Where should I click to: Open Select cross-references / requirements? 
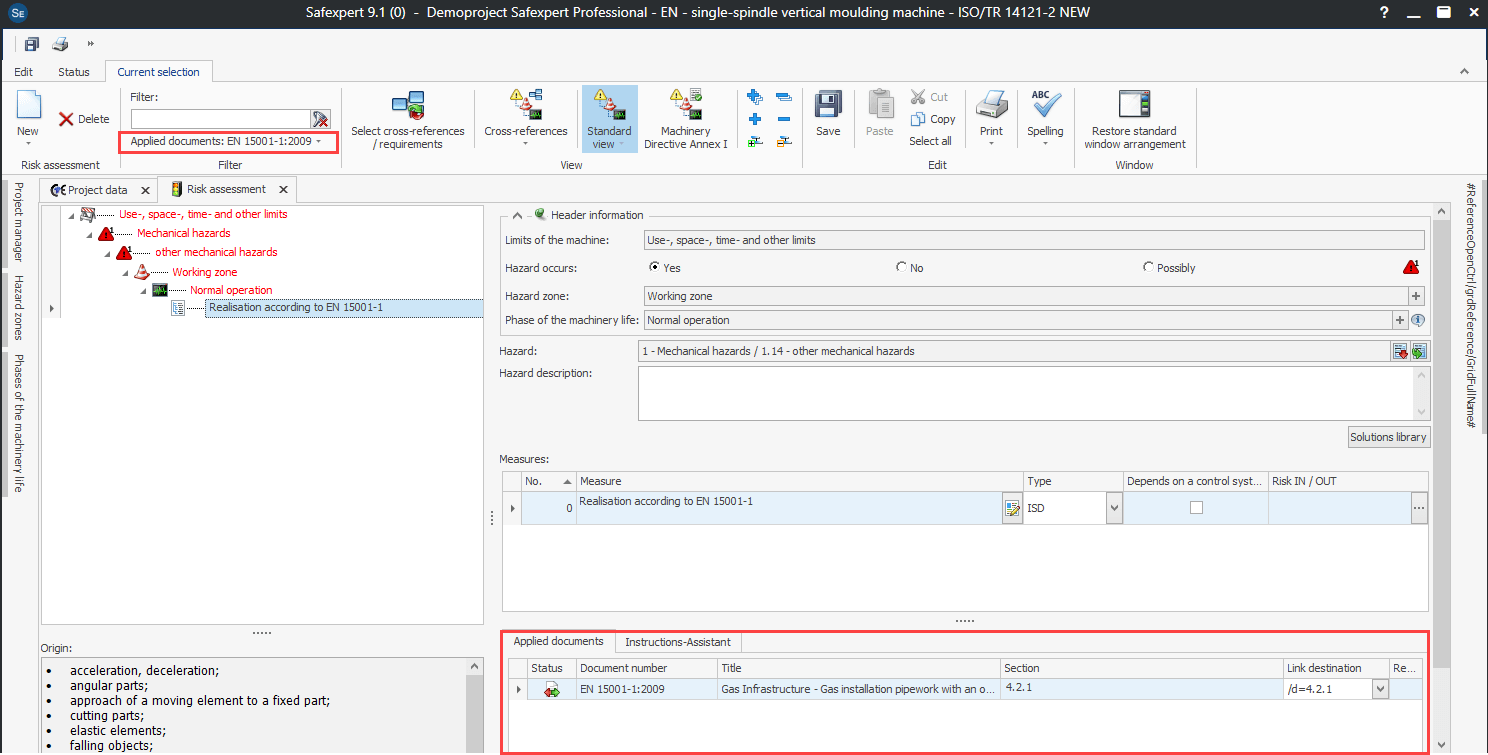tap(408, 106)
